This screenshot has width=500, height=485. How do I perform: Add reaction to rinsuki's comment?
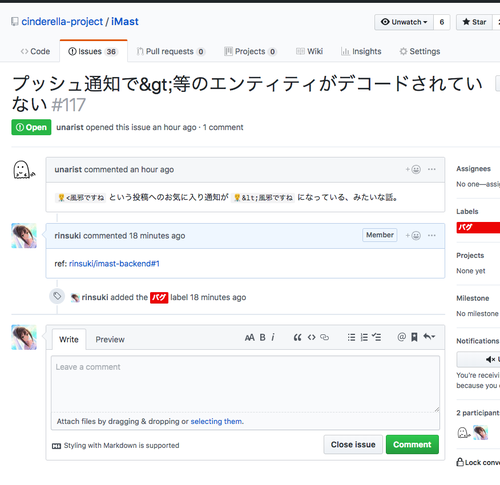[x=413, y=236]
